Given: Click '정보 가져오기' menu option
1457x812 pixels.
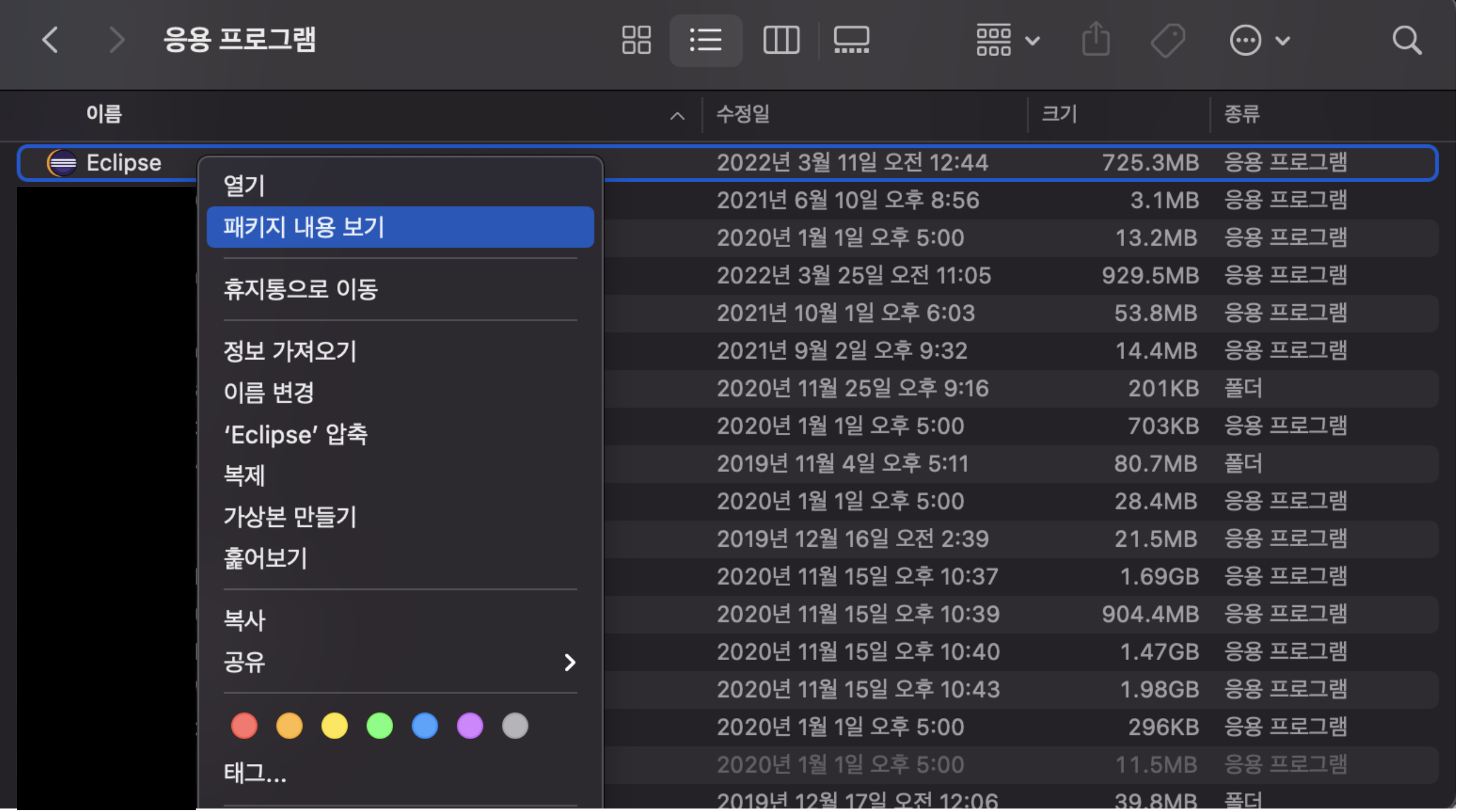Looking at the screenshot, I should click(290, 352).
